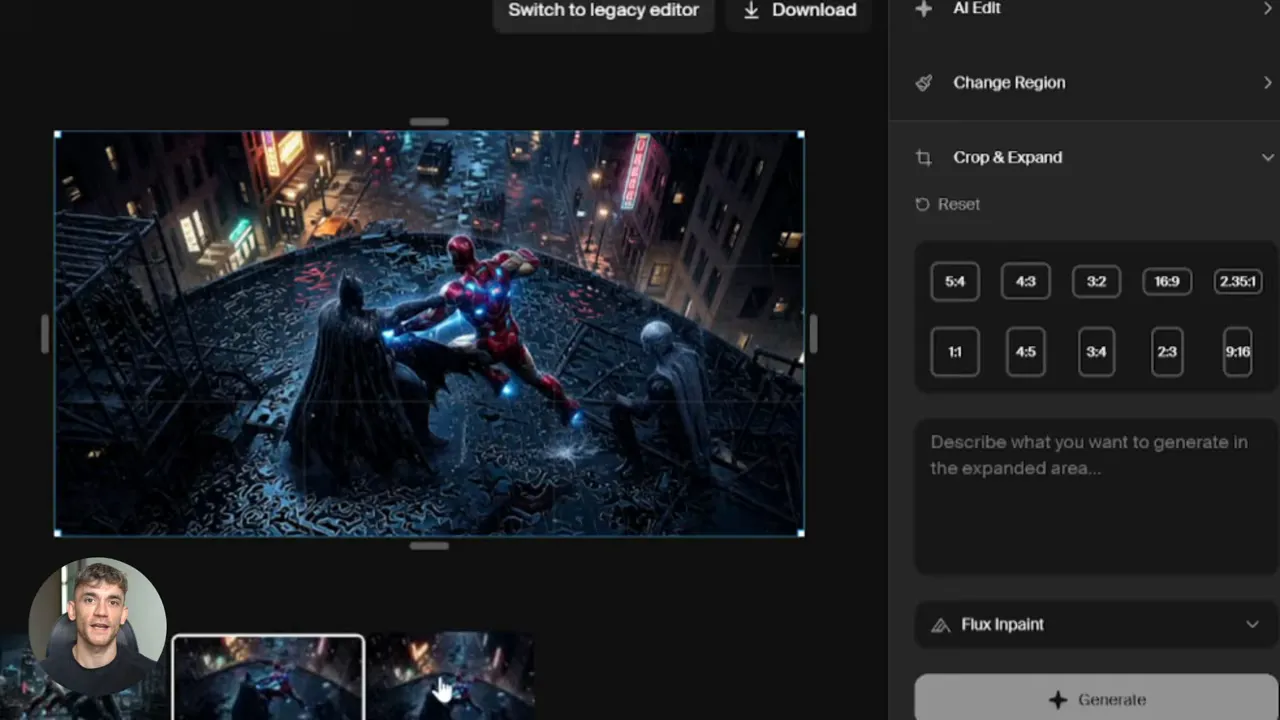Image resolution: width=1280 pixels, height=720 pixels.
Task: Click Switch to legacy editor button
Action: [604, 11]
